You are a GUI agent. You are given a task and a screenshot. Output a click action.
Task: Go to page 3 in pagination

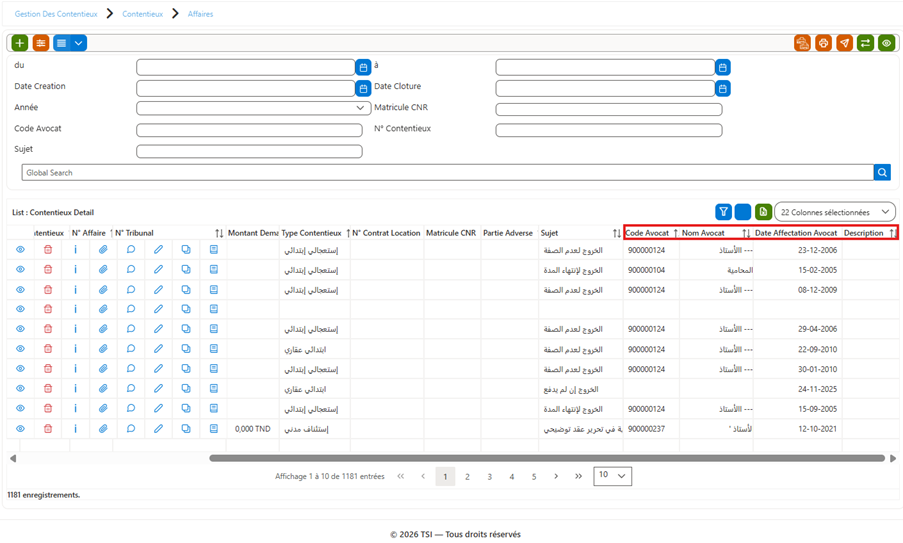(490, 477)
